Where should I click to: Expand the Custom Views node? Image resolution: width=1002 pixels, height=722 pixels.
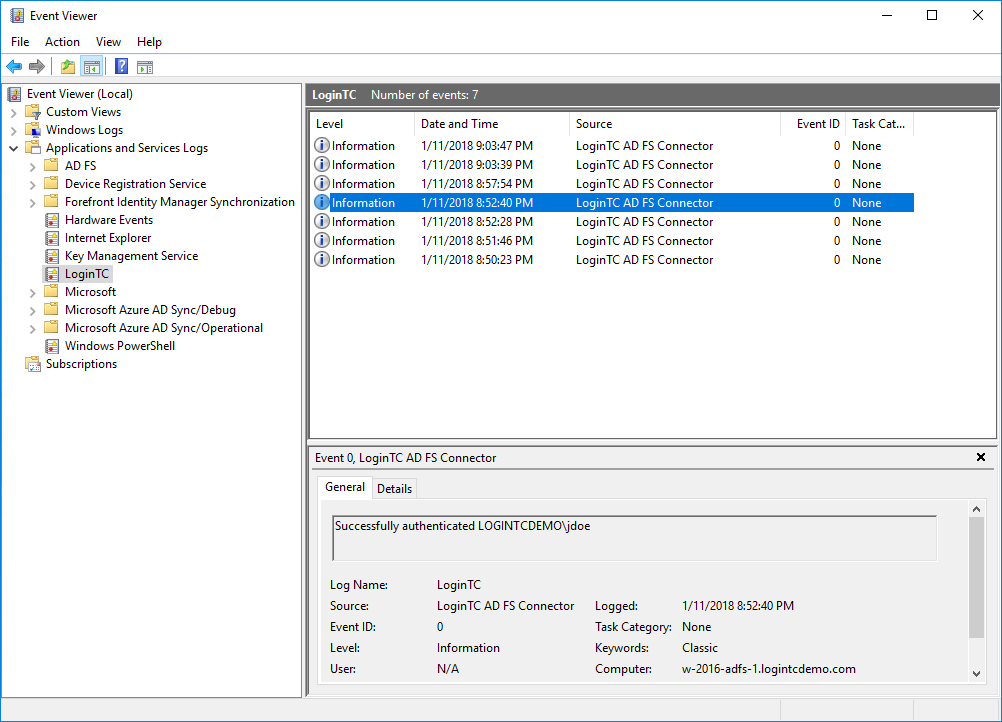tap(13, 112)
